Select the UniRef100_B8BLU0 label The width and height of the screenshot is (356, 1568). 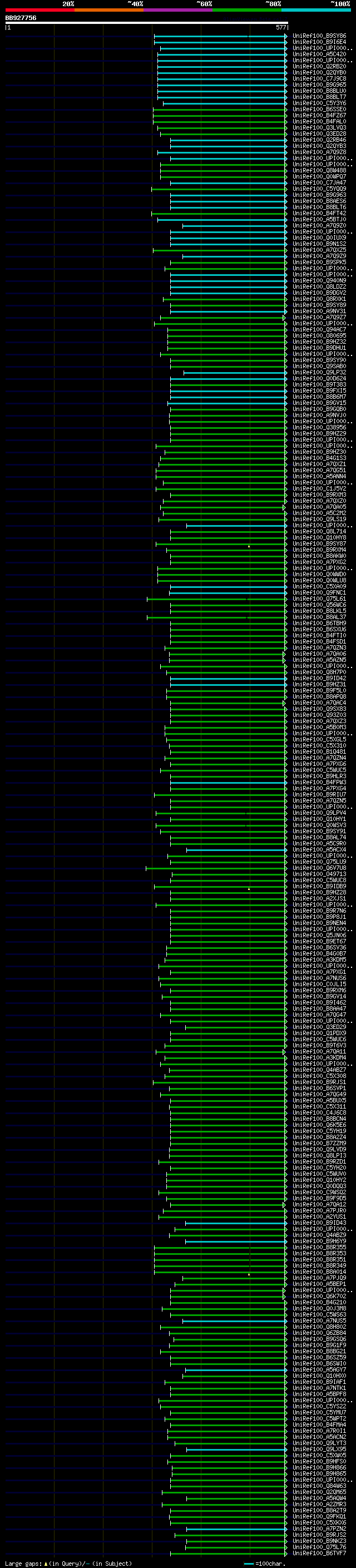click(319, 91)
